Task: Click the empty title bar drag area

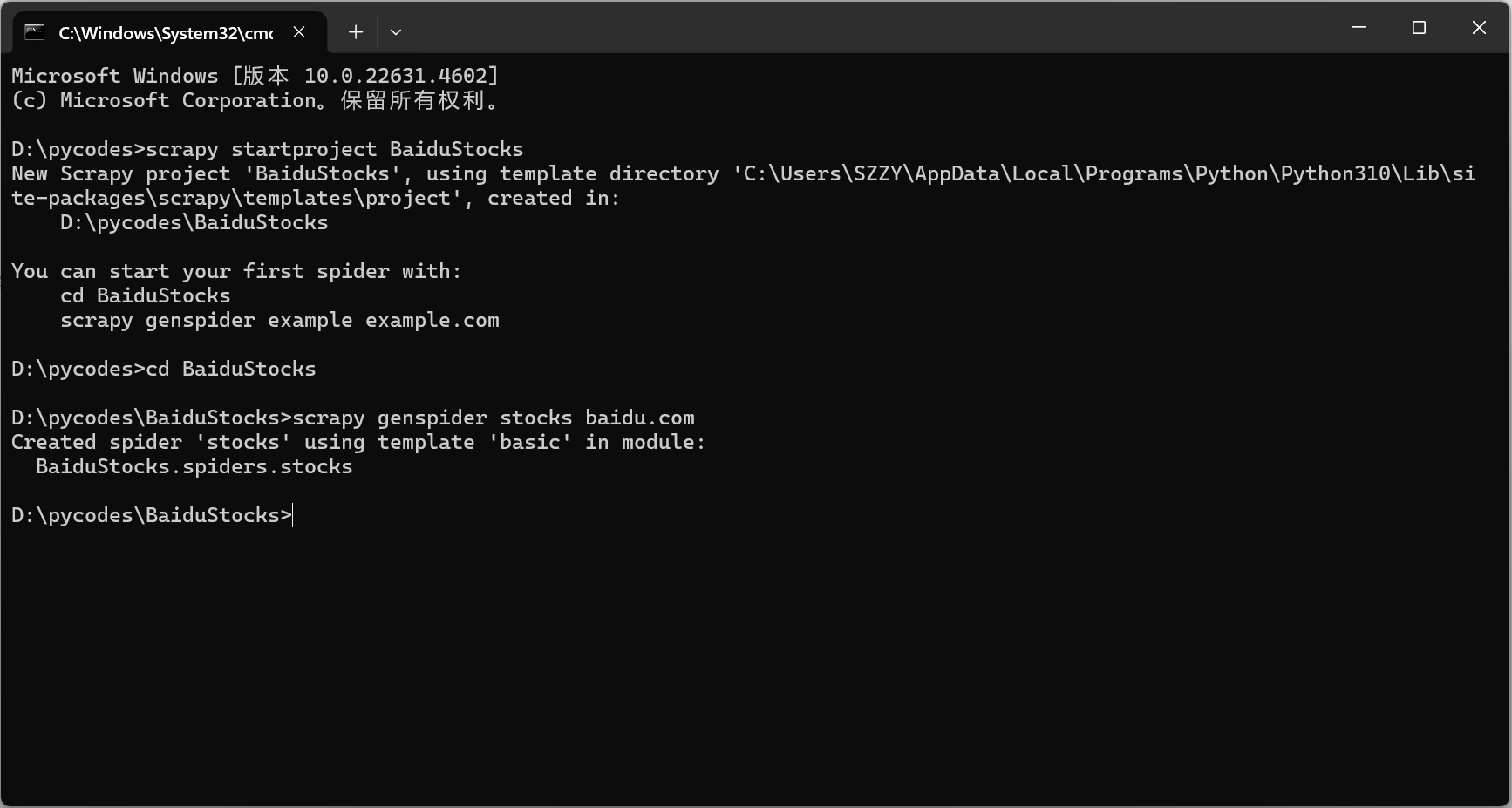Action: 872,28
